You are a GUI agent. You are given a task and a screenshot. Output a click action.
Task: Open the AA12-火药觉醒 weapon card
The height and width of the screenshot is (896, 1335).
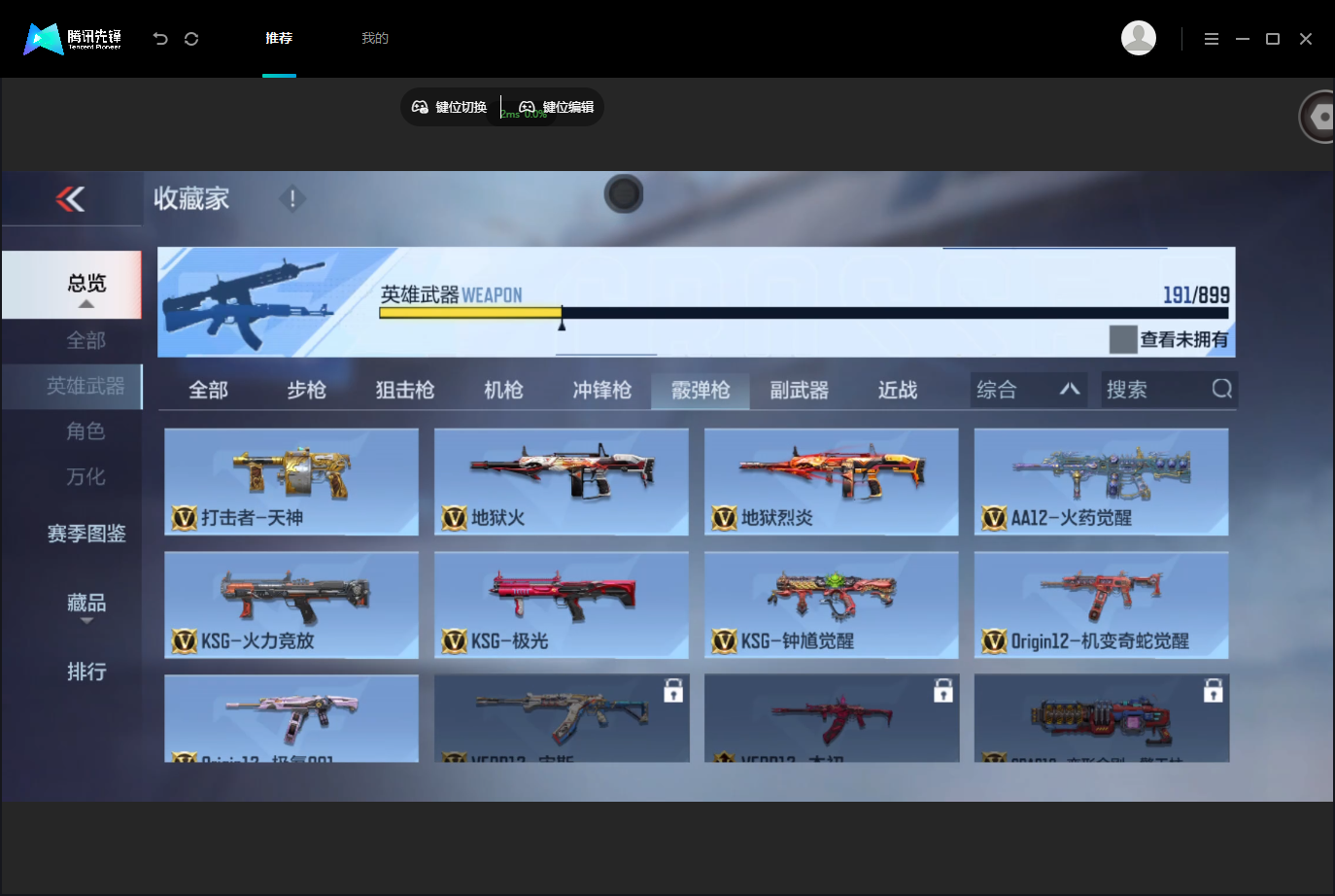click(1102, 482)
